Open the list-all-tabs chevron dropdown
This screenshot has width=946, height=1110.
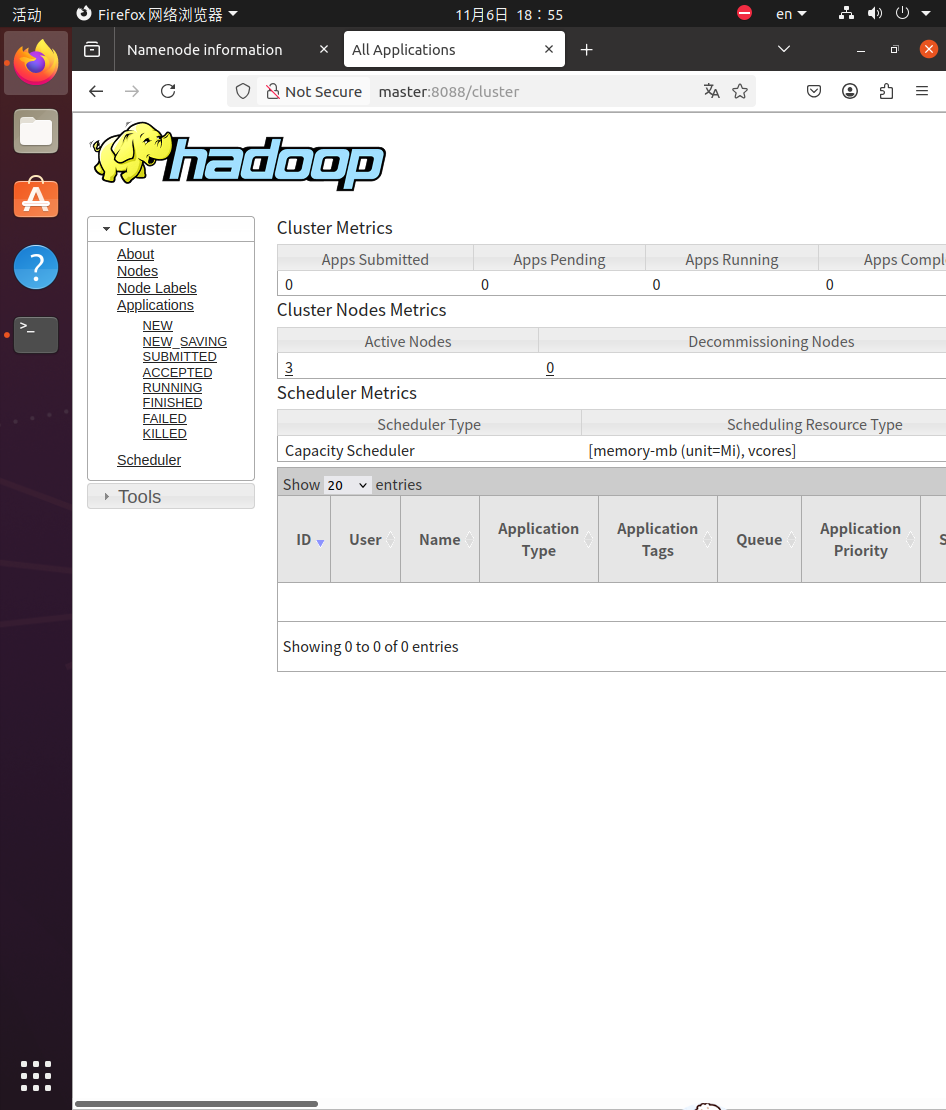(x=783, y=49)
